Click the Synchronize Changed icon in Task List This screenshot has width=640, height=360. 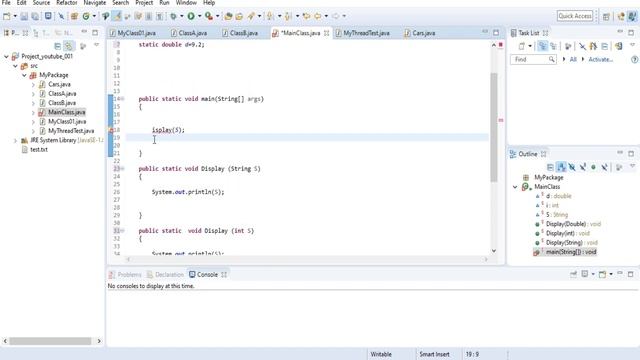pos(619,46)
